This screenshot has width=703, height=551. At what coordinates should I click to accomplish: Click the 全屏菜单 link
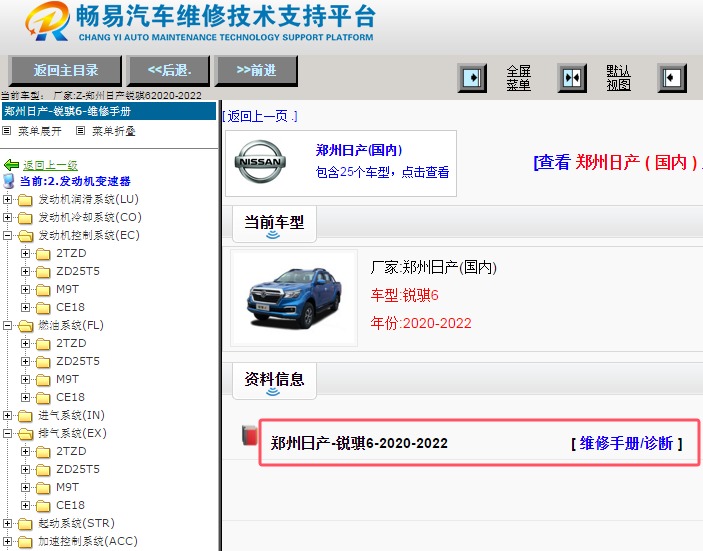point(519,78)
